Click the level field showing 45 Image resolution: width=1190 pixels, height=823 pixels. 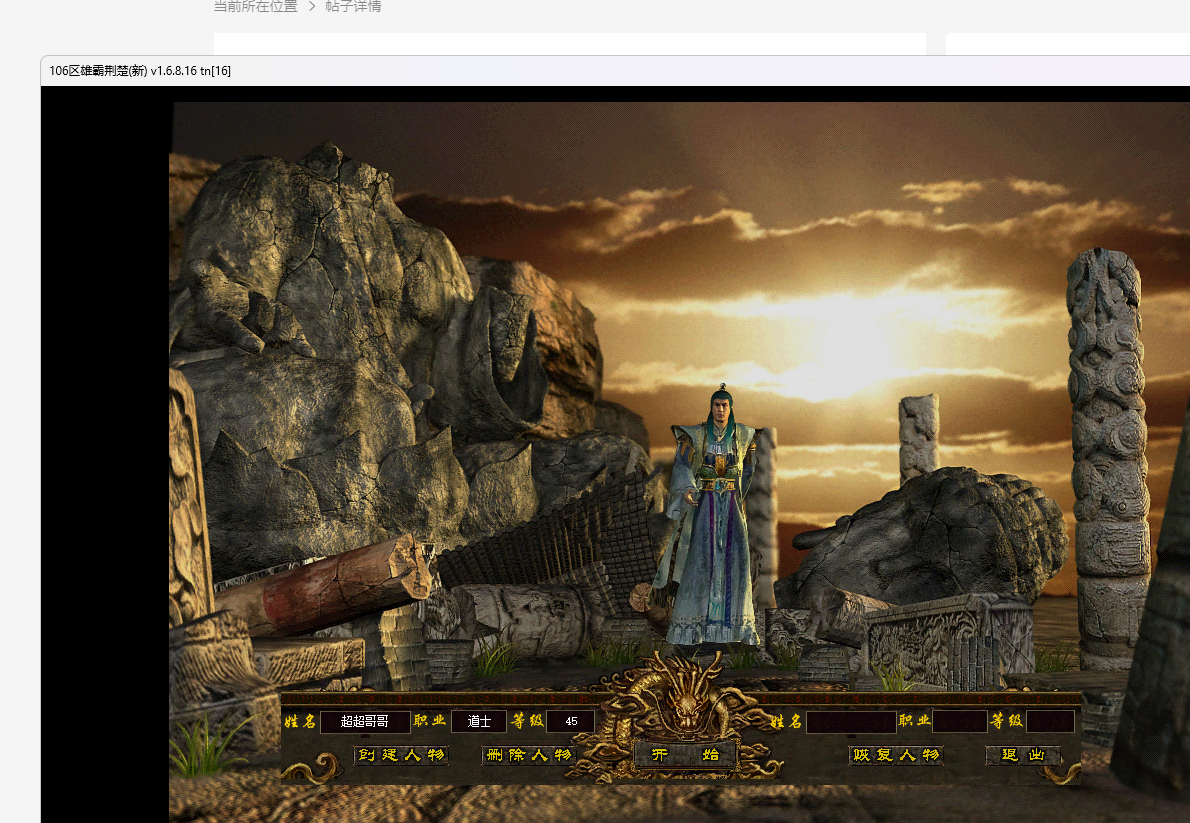[571, 721]
